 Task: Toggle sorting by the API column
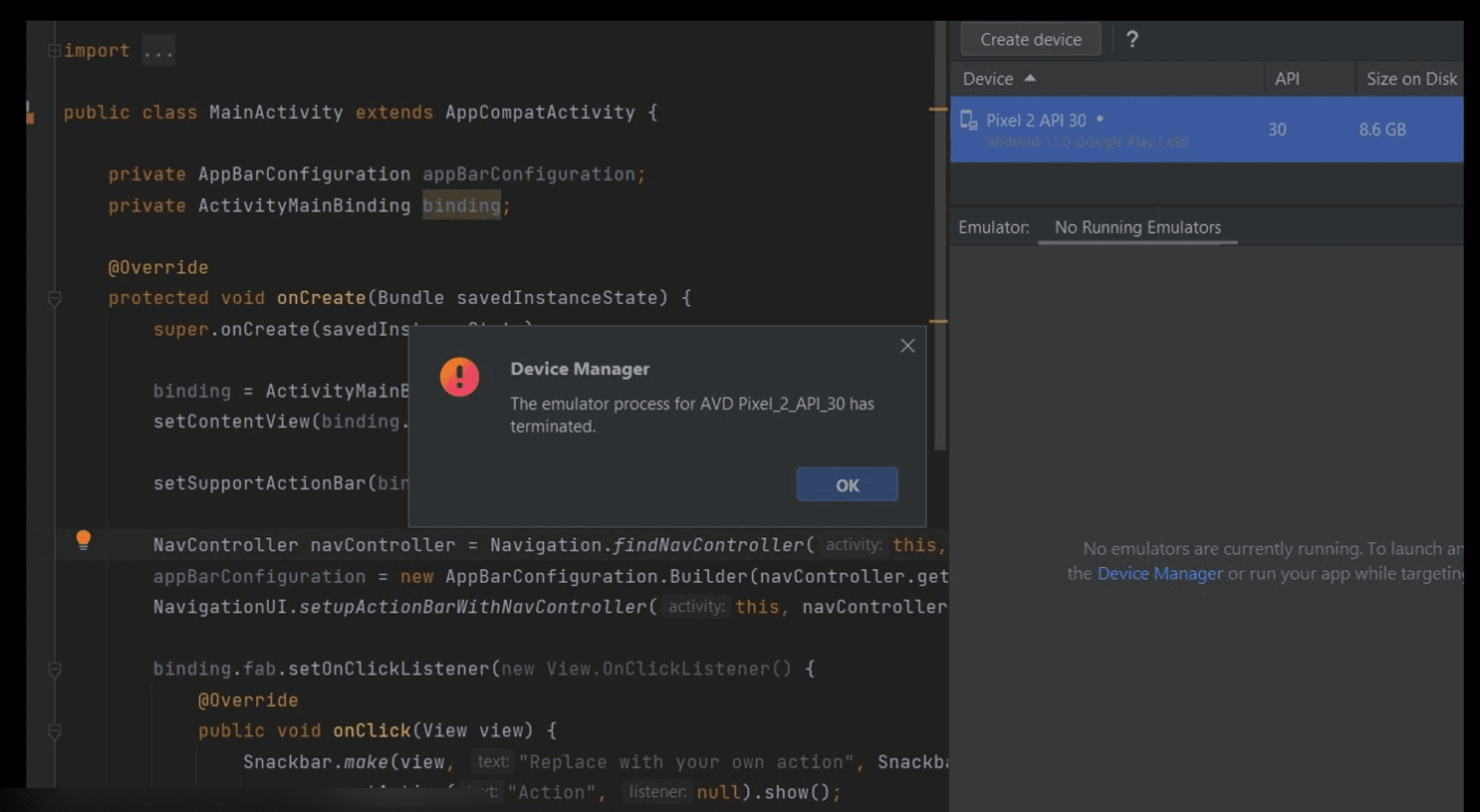(x=1287, y=78)
